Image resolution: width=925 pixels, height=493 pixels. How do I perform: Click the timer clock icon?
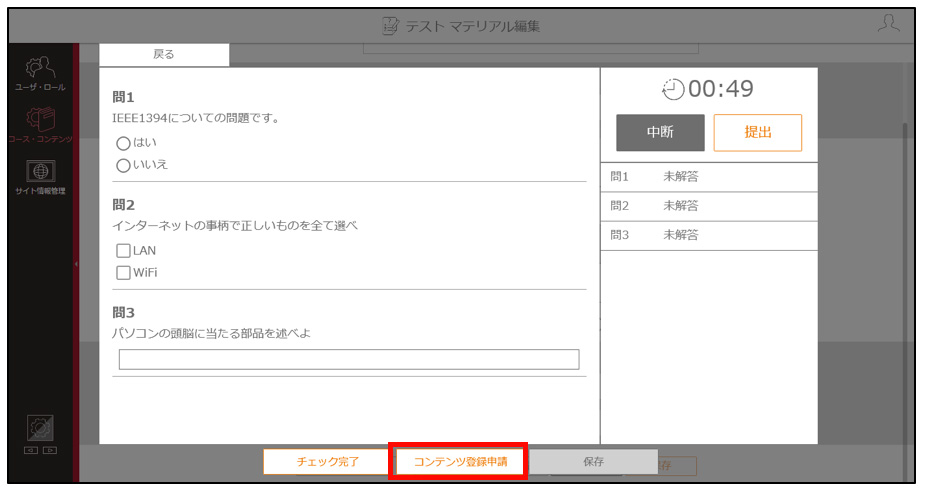(x=673, y=90)
